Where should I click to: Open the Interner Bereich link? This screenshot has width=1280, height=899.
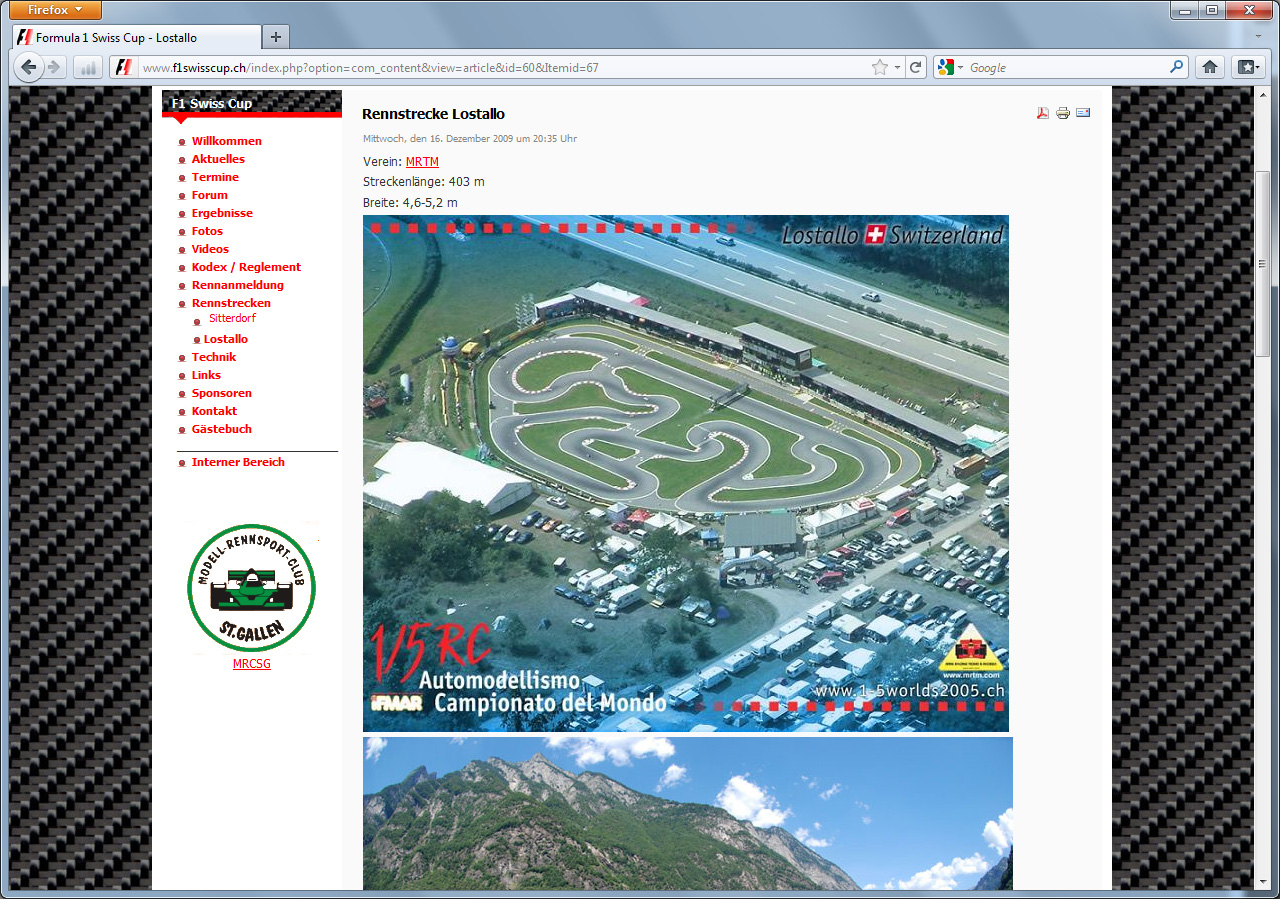click(238, 462)
